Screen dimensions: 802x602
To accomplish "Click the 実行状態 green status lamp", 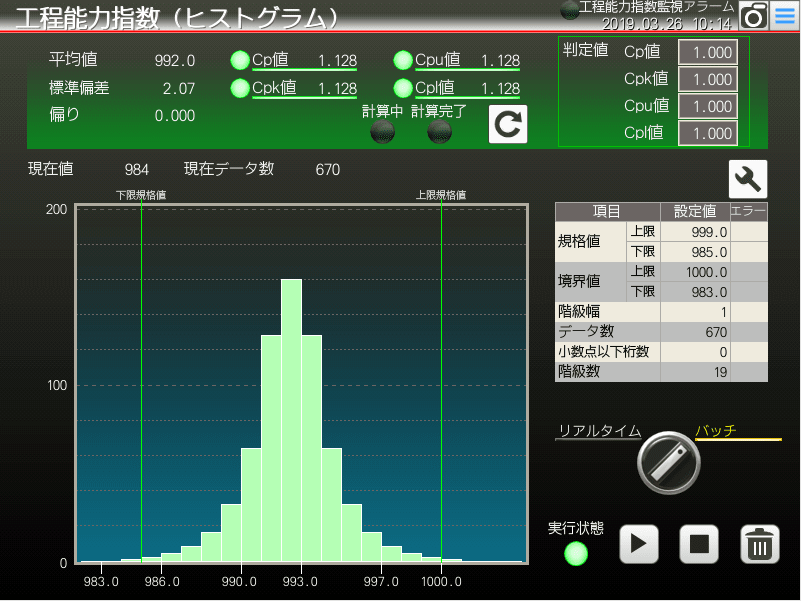I will point(576,553).
